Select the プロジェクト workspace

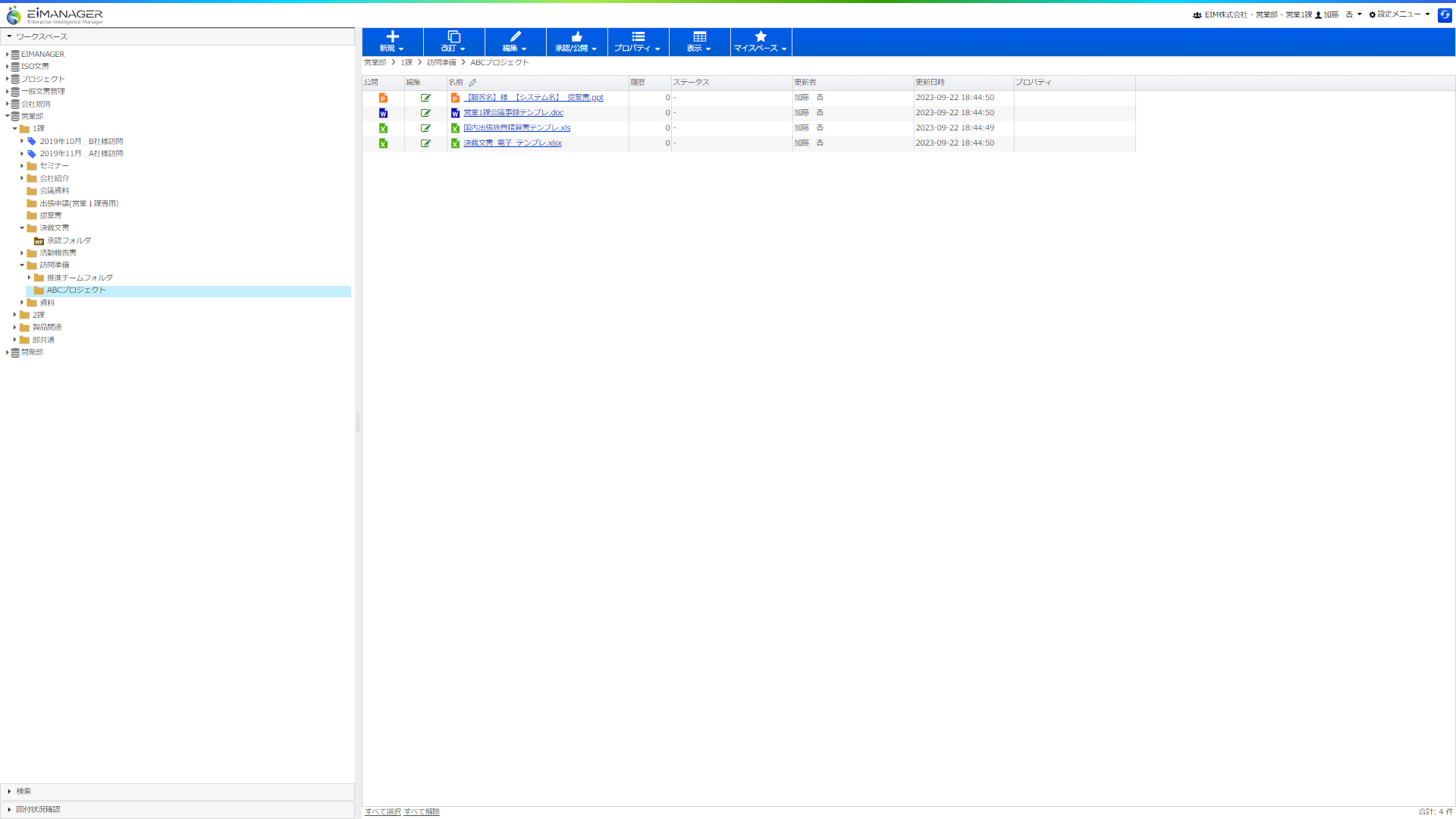coord(42,79)
